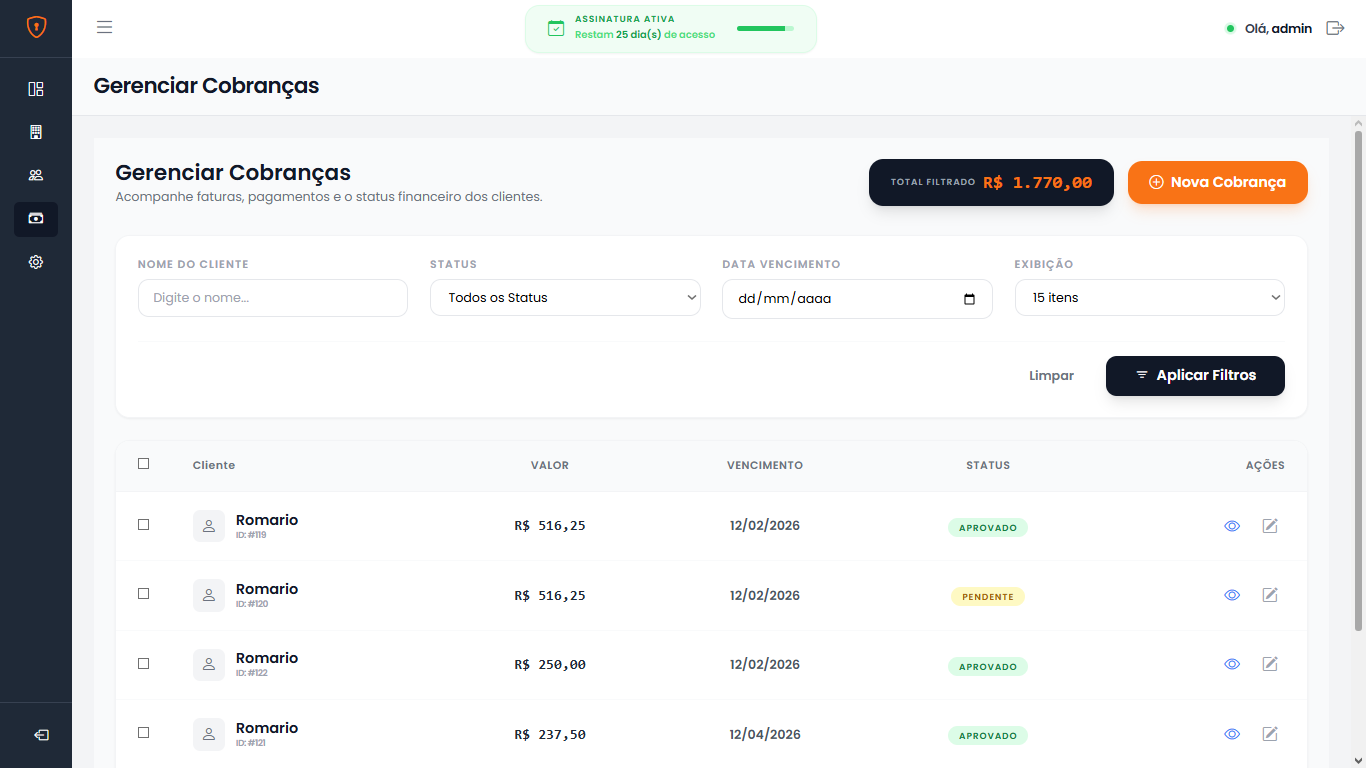The height and width of the screenshot is (768, 1366).
Task: Click the sign-out icon beside Olá, admin
Action: coord(1335,28)
